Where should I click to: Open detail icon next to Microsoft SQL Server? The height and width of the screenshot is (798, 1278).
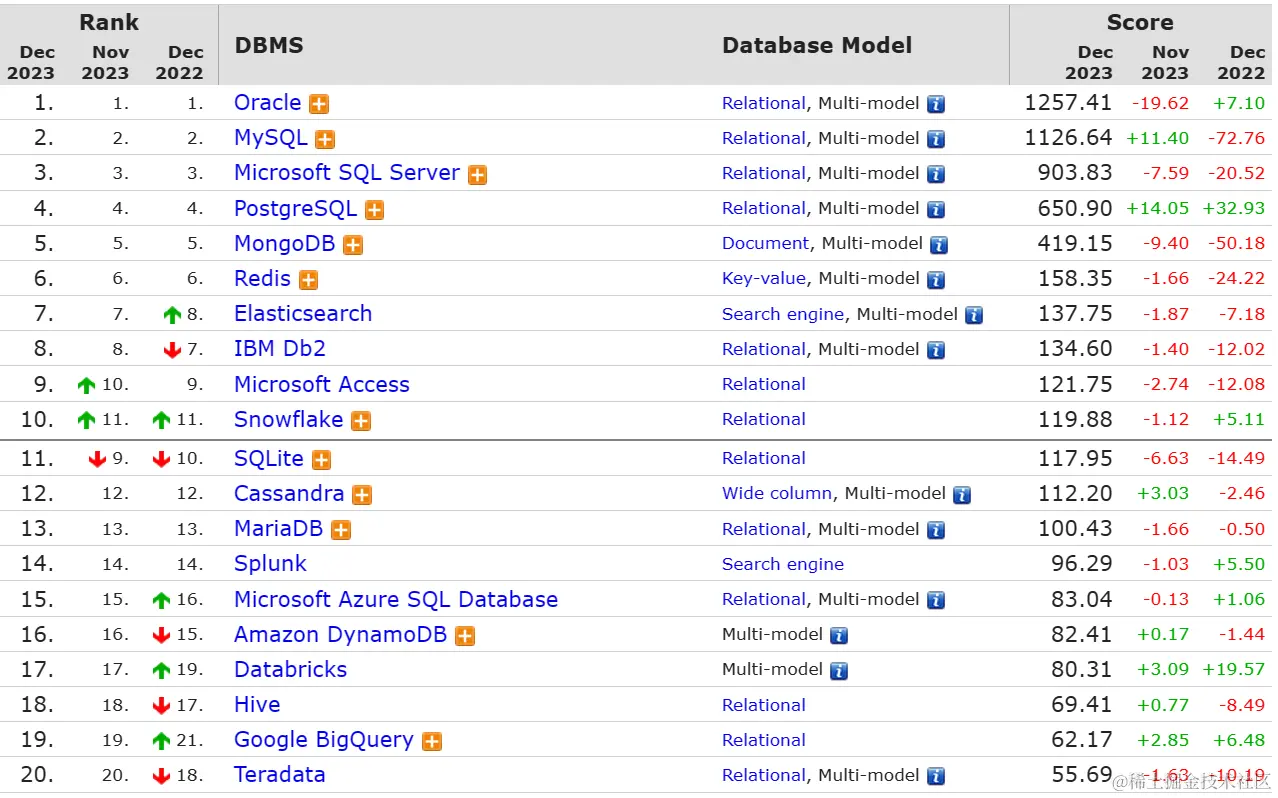click(x=478, y=174)
